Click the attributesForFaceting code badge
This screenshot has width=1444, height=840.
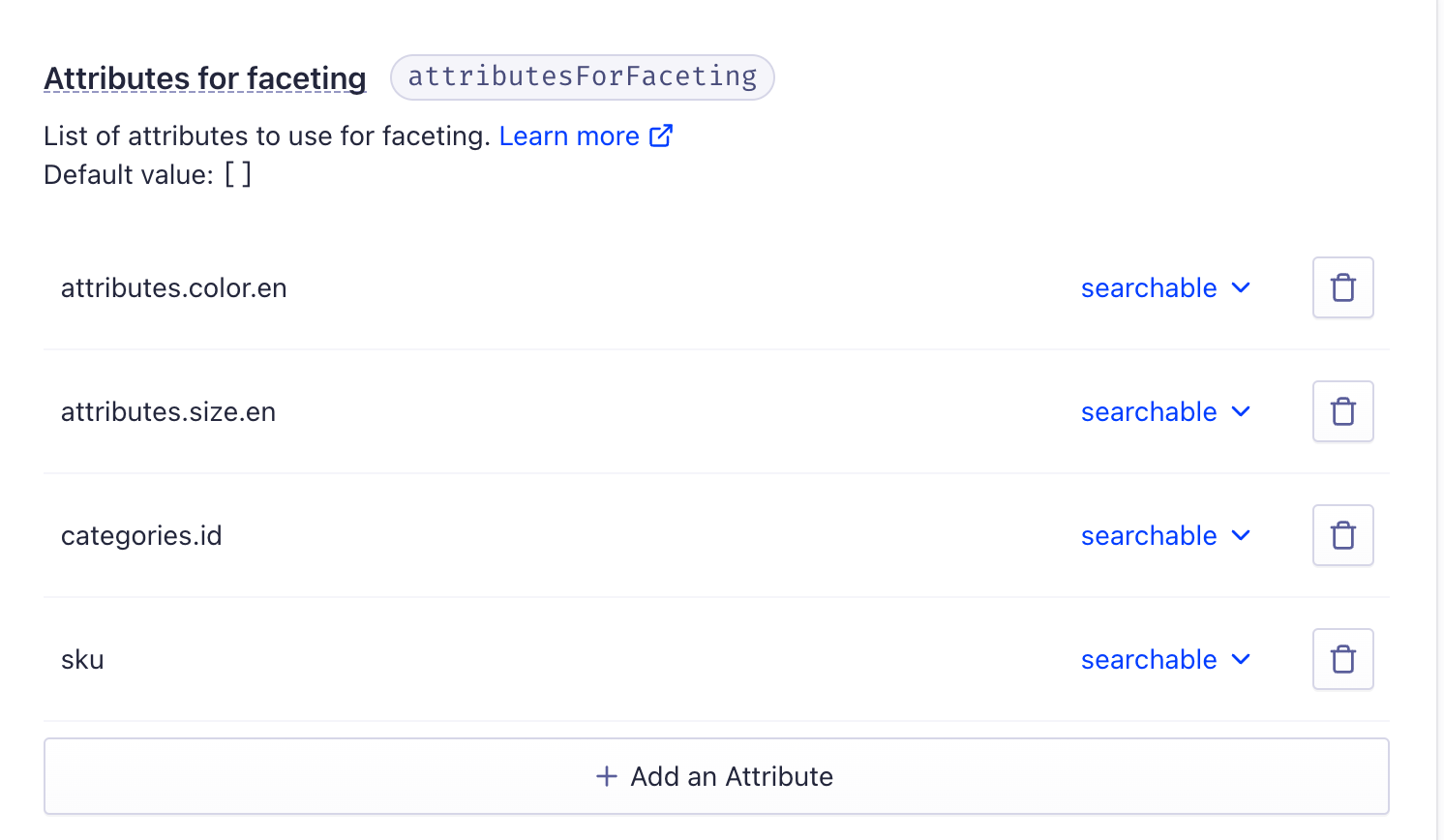pos(582,76)
